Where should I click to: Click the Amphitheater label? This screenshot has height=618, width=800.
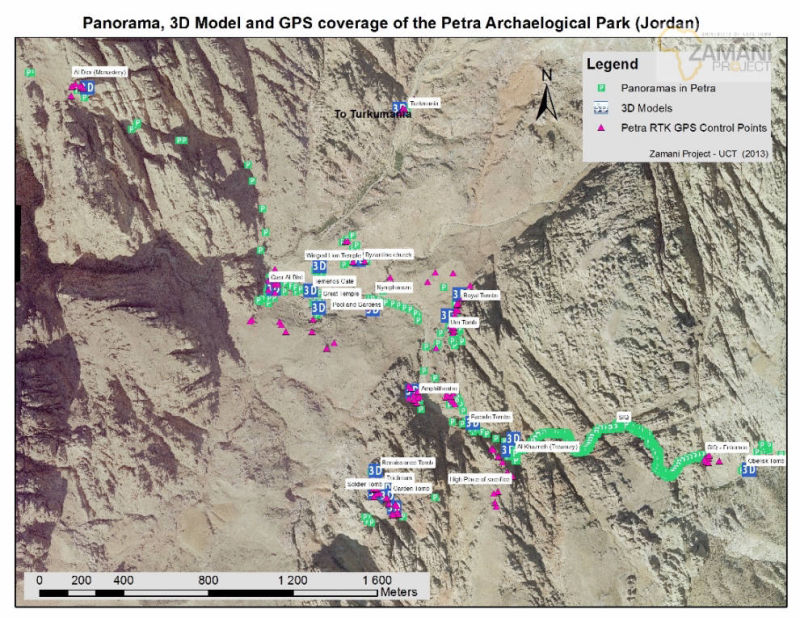[441, 387]
